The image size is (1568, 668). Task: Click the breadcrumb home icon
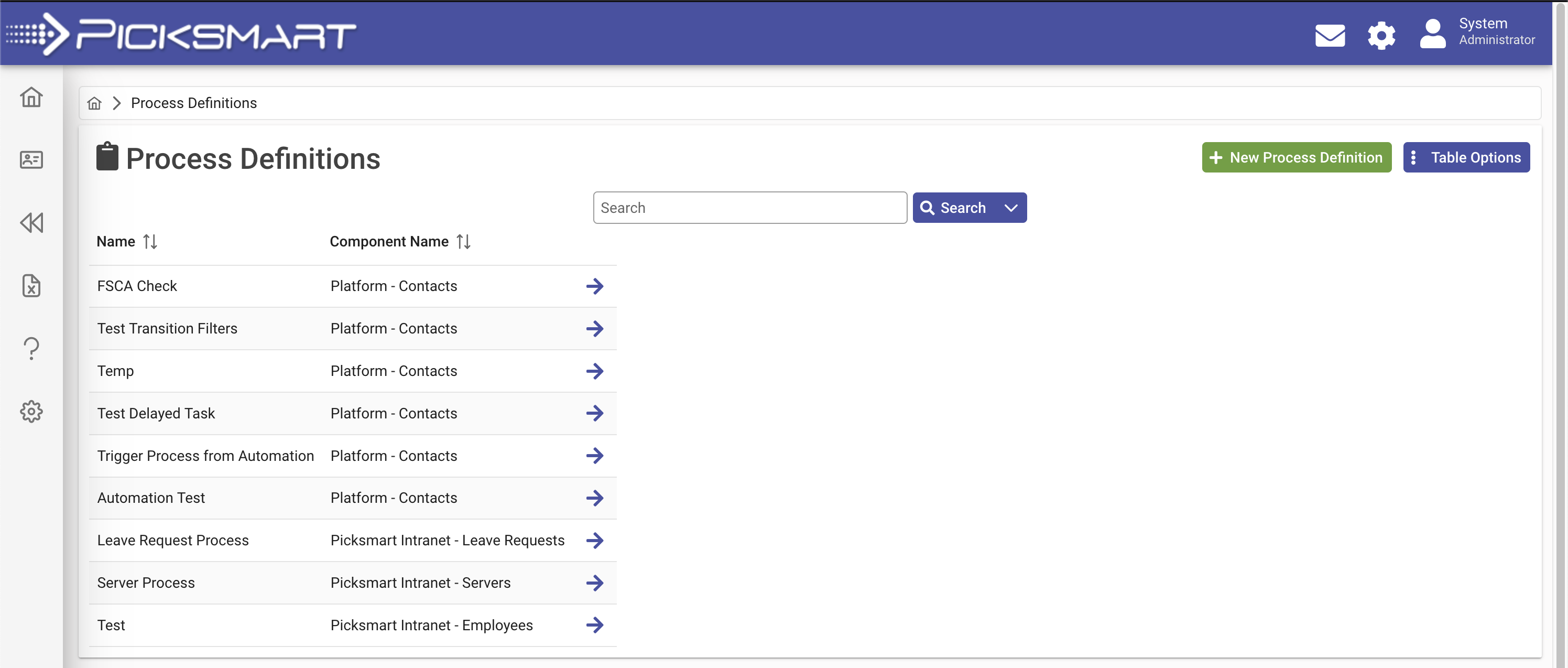point(94,103)
